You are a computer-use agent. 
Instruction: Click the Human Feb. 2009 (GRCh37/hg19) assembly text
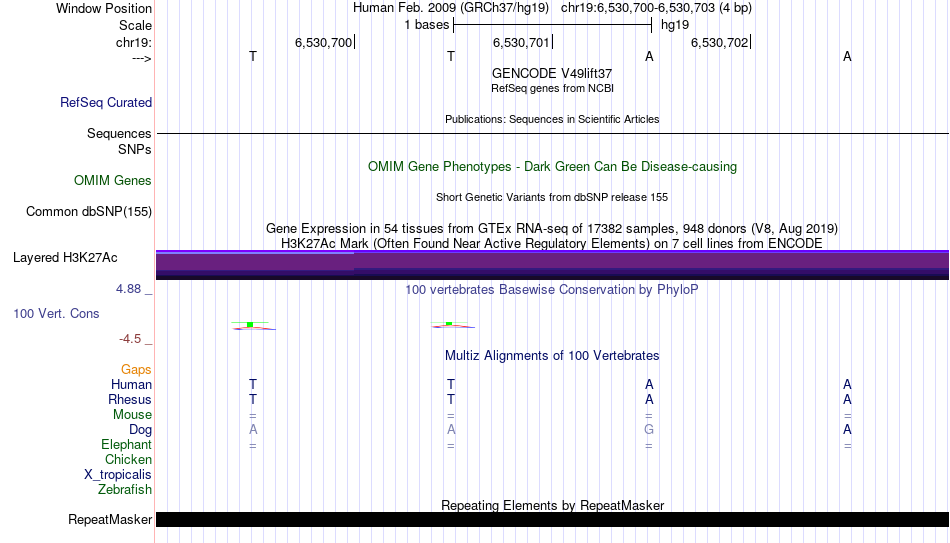pyautogui.click(x=451, y=8)
